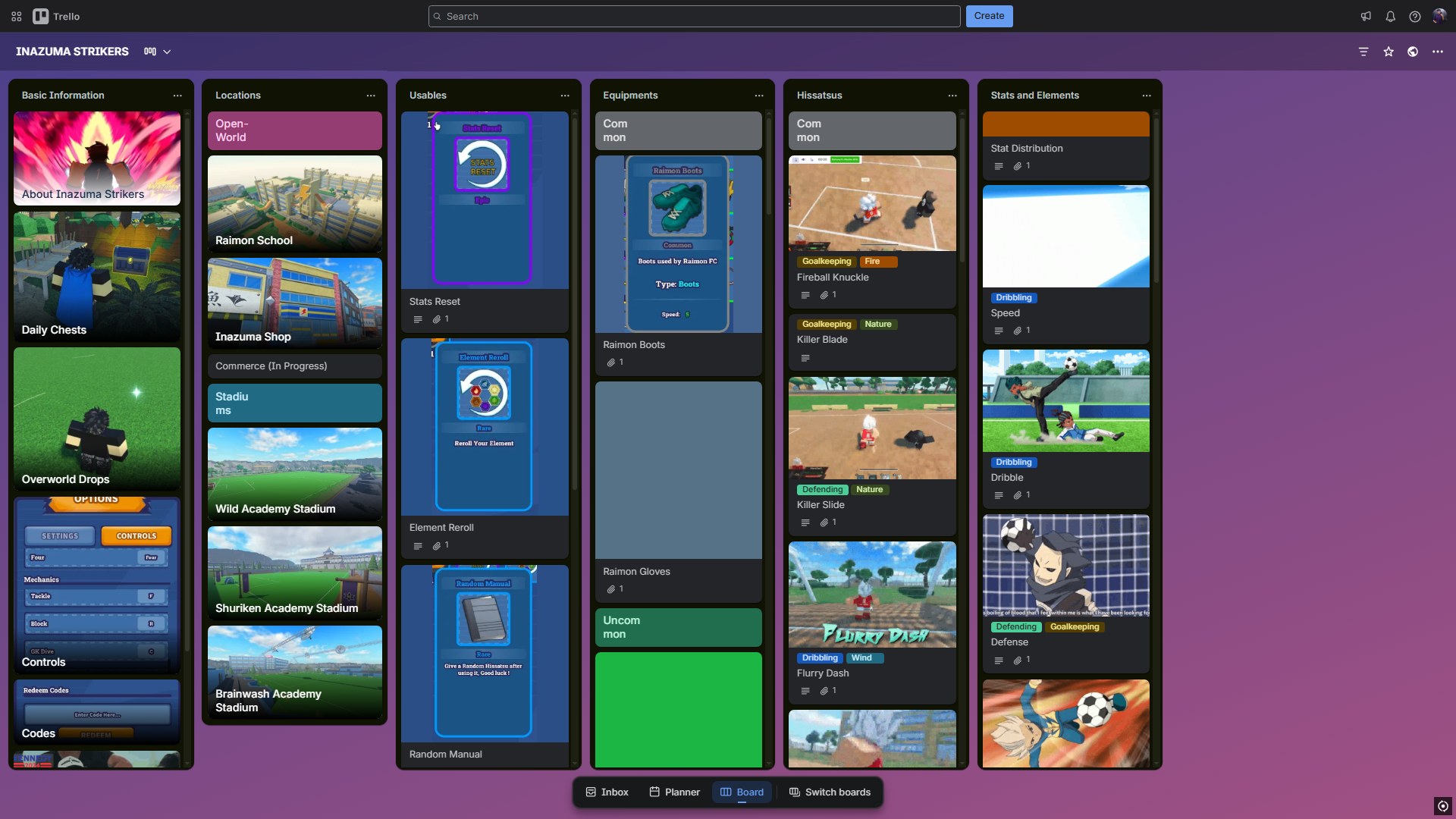Image resolution: width=1456 pixels, height=819 pixels.
Task: Open the announcements megaphone icon
Action: [1366, 16]
